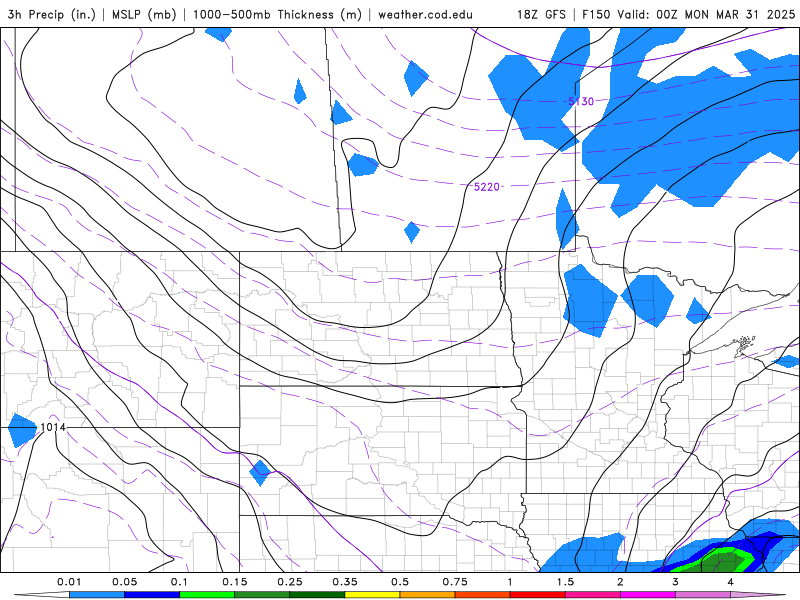
Task: Click the 'weather.cod.edu' text
Action: (x=425, y=14)
